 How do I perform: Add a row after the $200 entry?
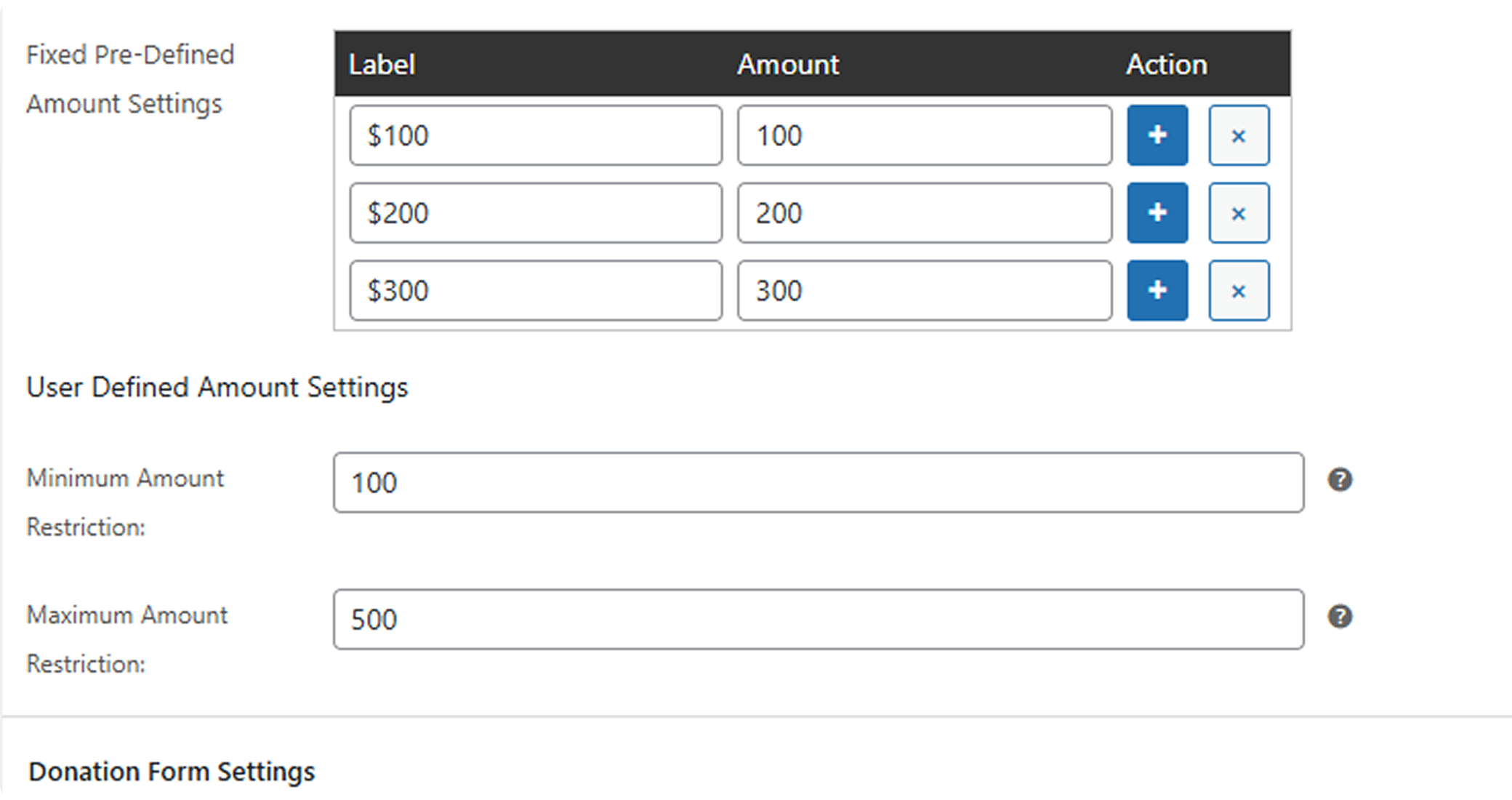click(x=1157, y=213)
